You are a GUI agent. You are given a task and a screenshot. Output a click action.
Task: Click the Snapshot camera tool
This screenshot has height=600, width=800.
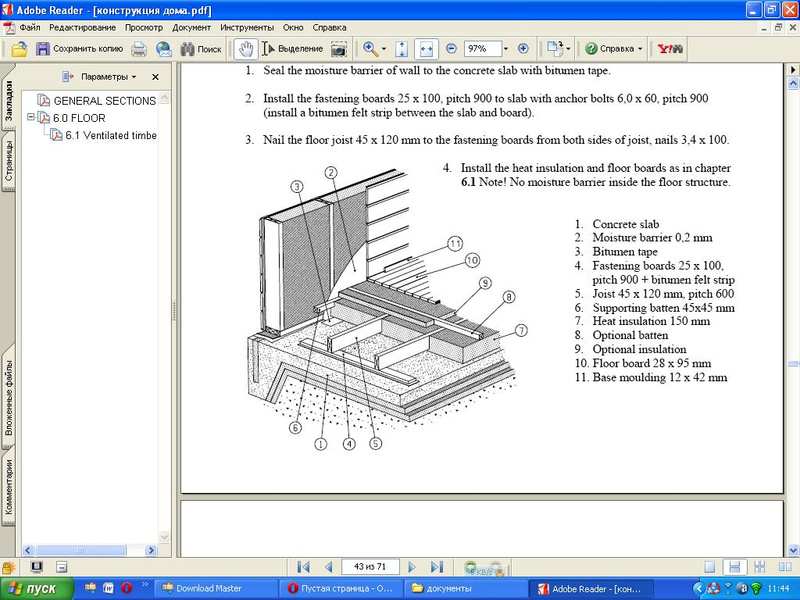(339, 48)
